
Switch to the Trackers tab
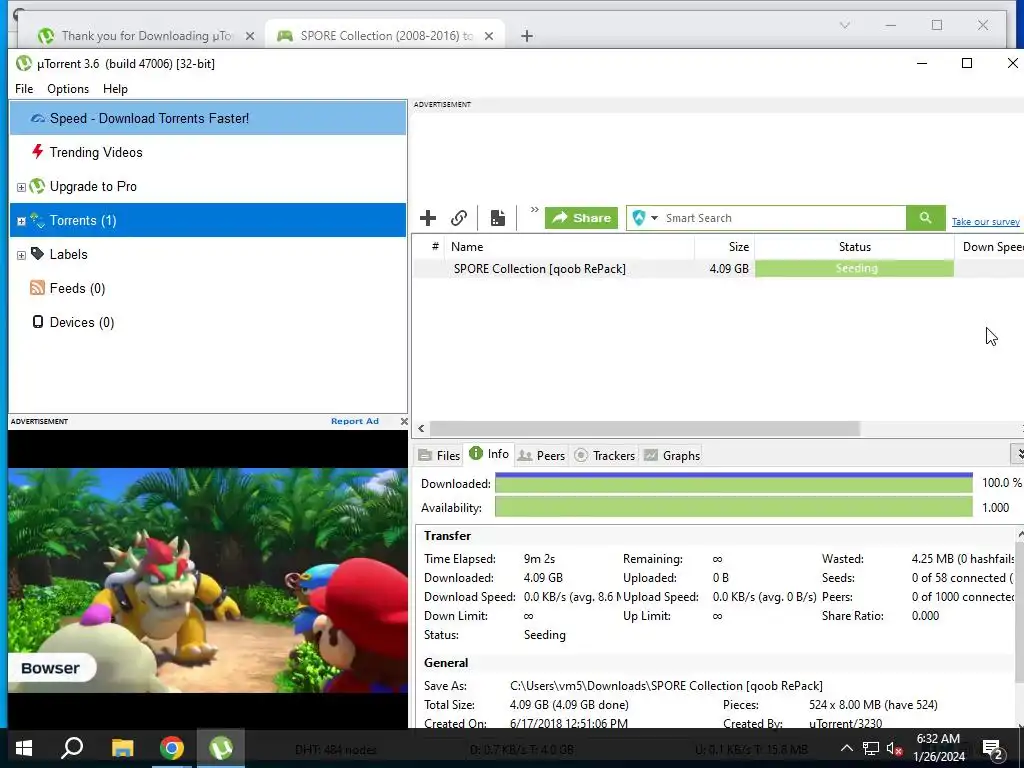coord(604,455)
